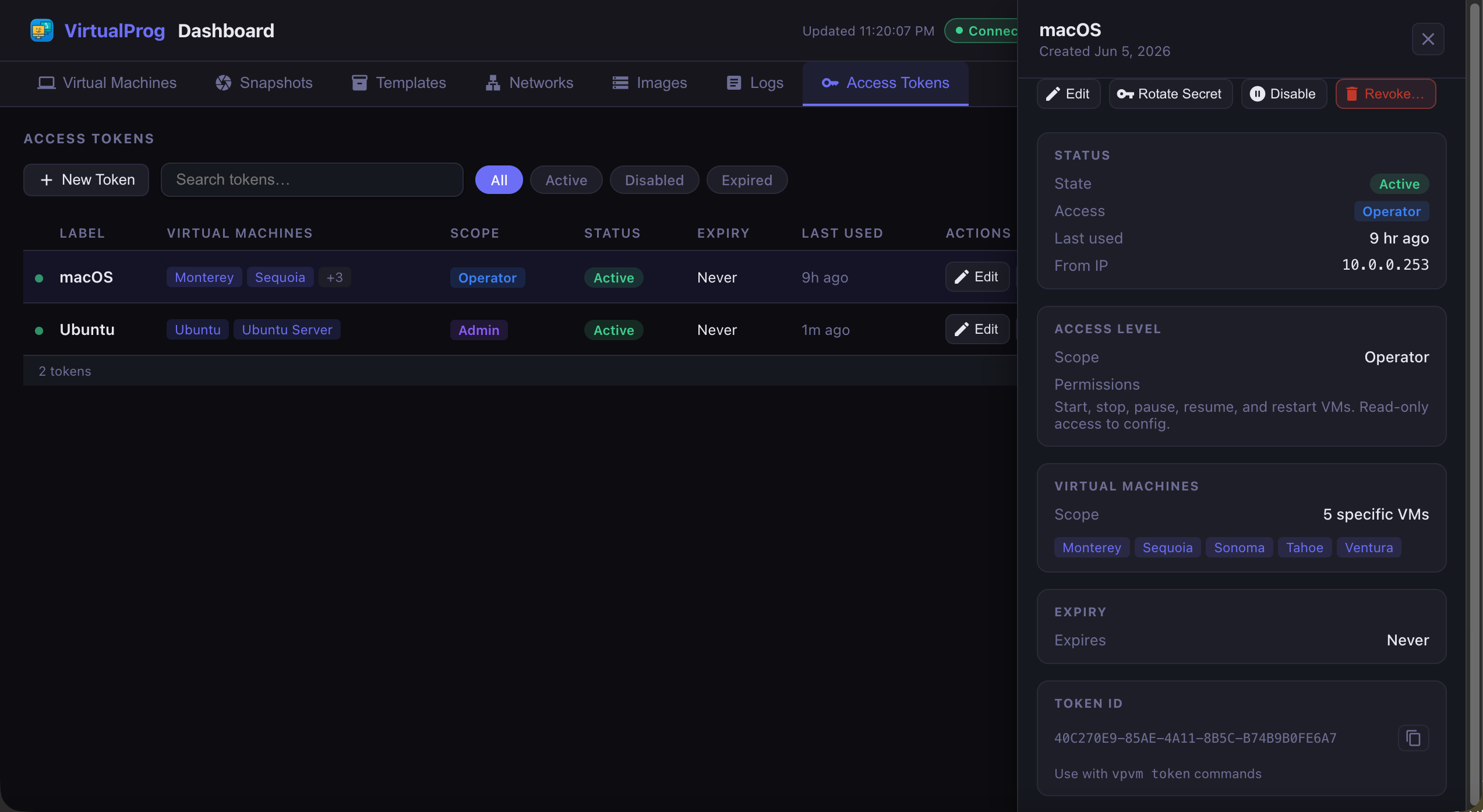This screenshot has height=812, width=1483.
Task: Select the Access Tokens tab
Action: (x=885, y=83)
